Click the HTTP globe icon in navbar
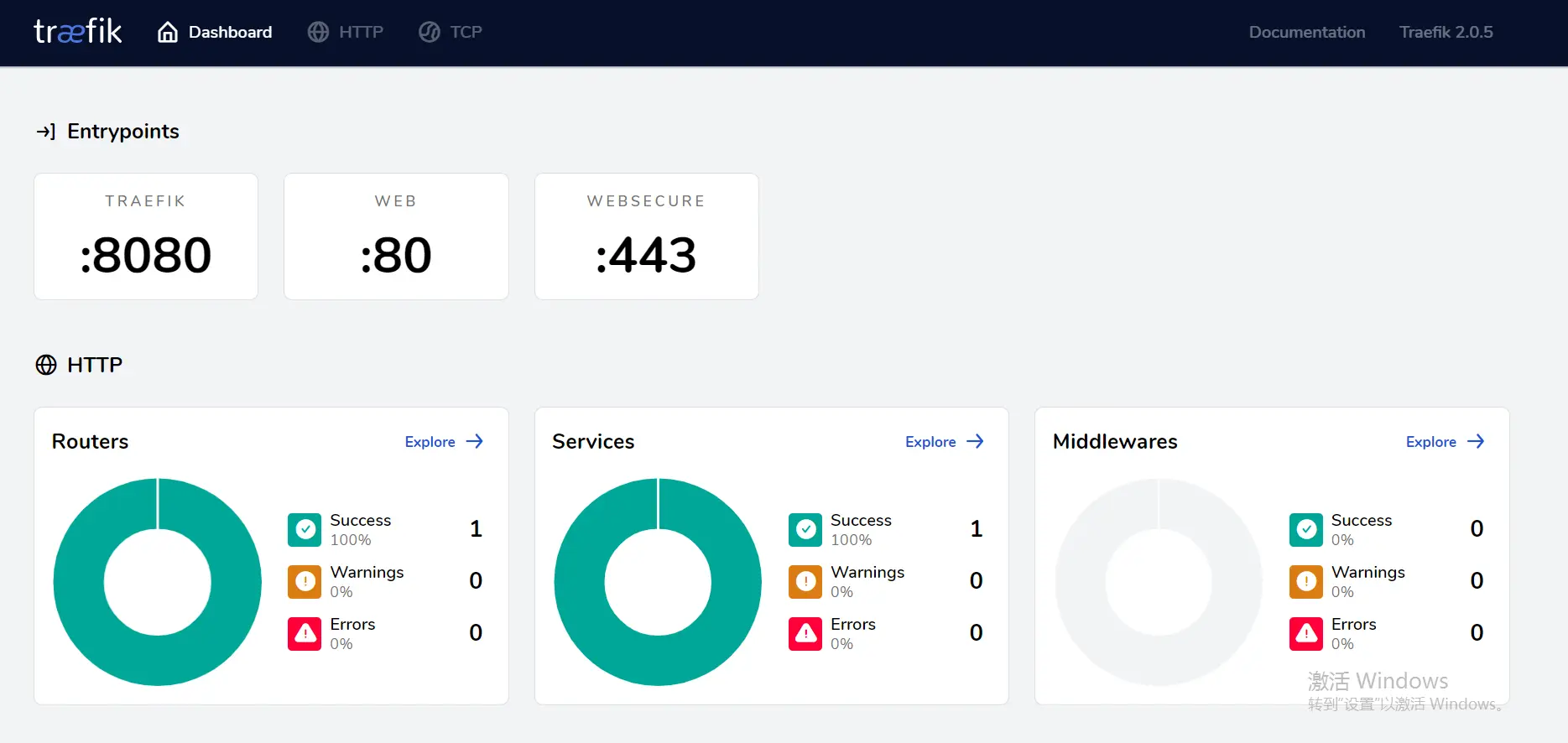 (318, 32)
